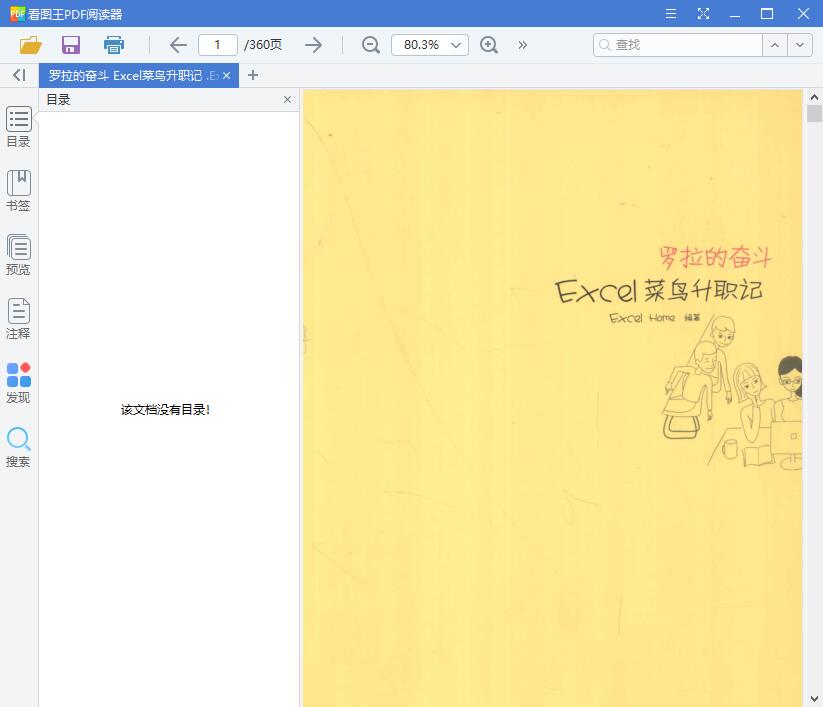Collapse the sidebar panel arrow
The image size is (823, 707).
coord(19,76)
